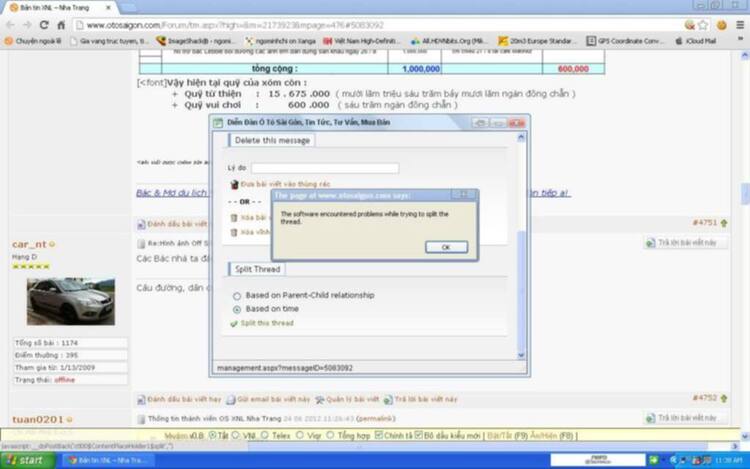Open the Windows start button
Screen dimensions: 750x469
28,460
